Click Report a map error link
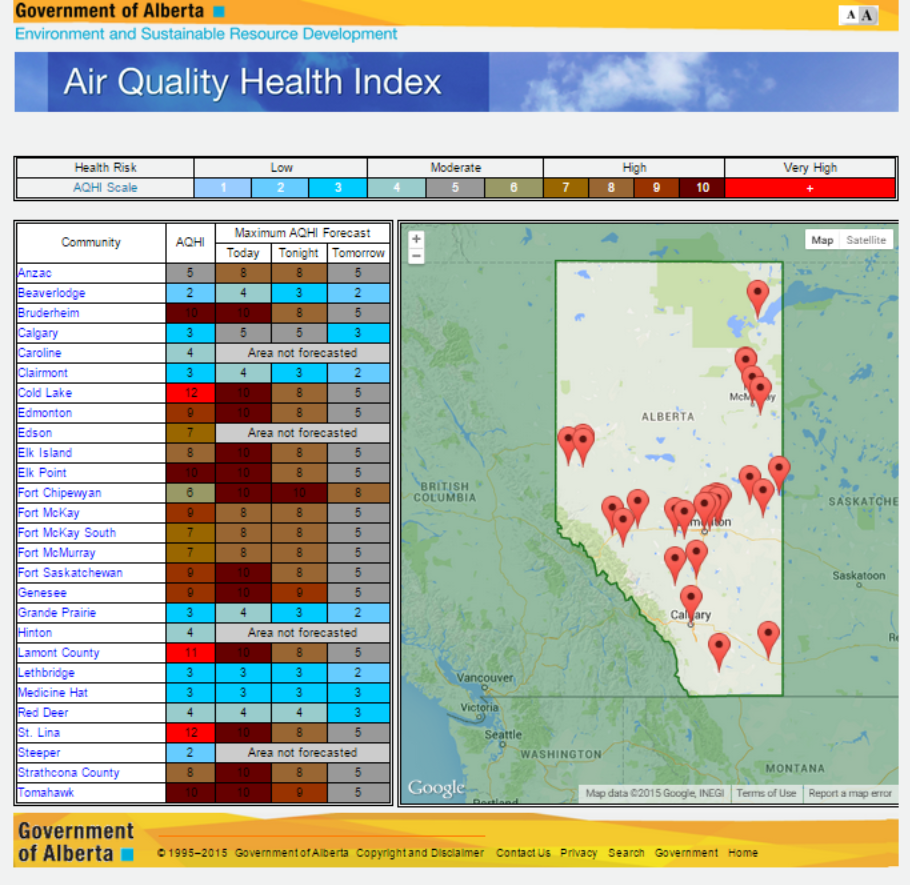Screen dimensions: 910x885 850,793
